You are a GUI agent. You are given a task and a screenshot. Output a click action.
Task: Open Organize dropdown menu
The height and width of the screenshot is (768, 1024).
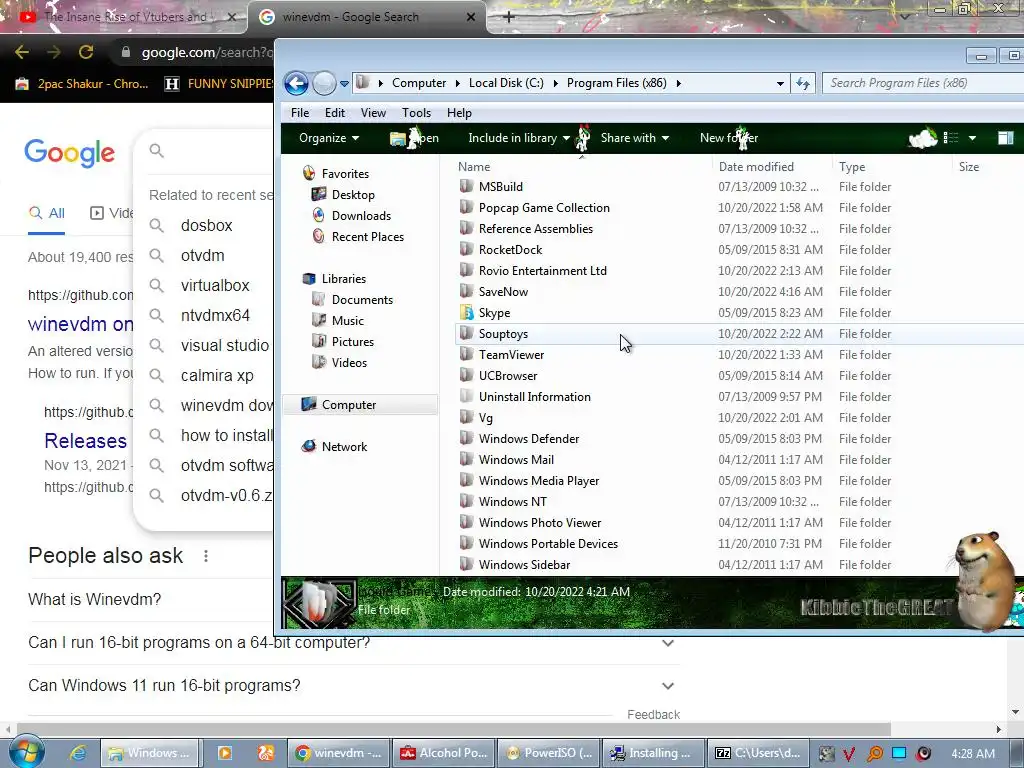328,138
